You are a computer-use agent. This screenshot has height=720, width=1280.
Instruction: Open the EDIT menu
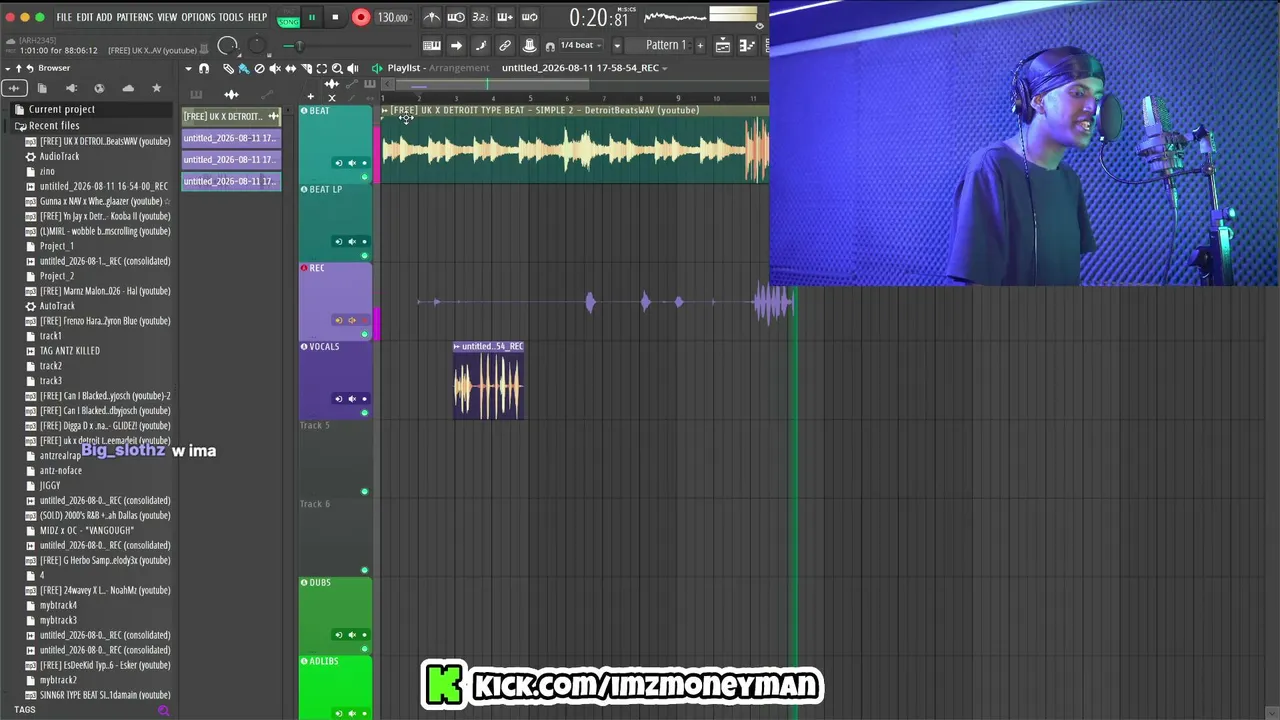(x=85, y=17)
